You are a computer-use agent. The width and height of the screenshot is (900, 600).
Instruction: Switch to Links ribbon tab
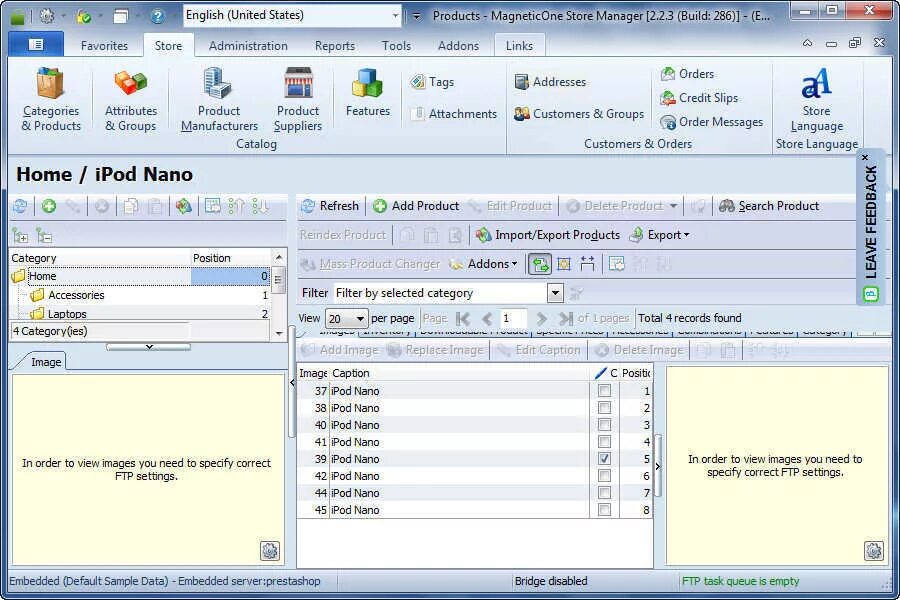point(519,45)
